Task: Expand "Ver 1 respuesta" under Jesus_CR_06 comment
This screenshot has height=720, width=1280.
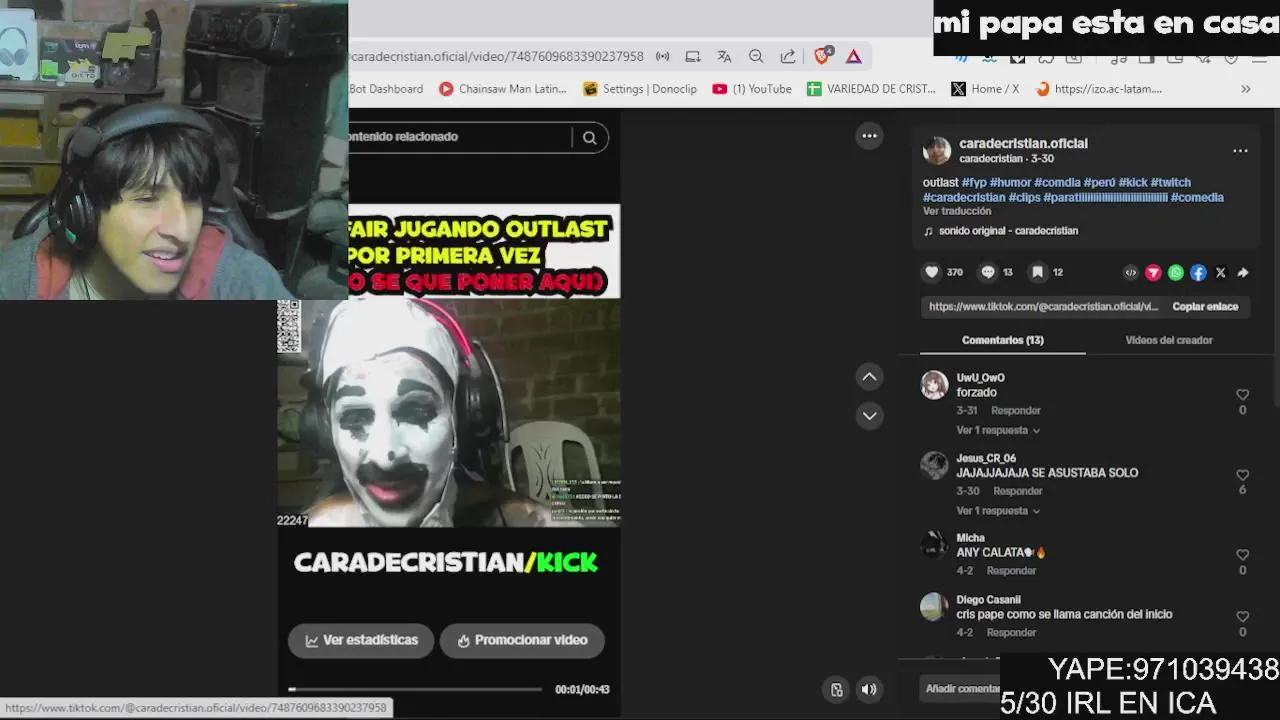Action: pyautogui.click(x=998, y=511)
